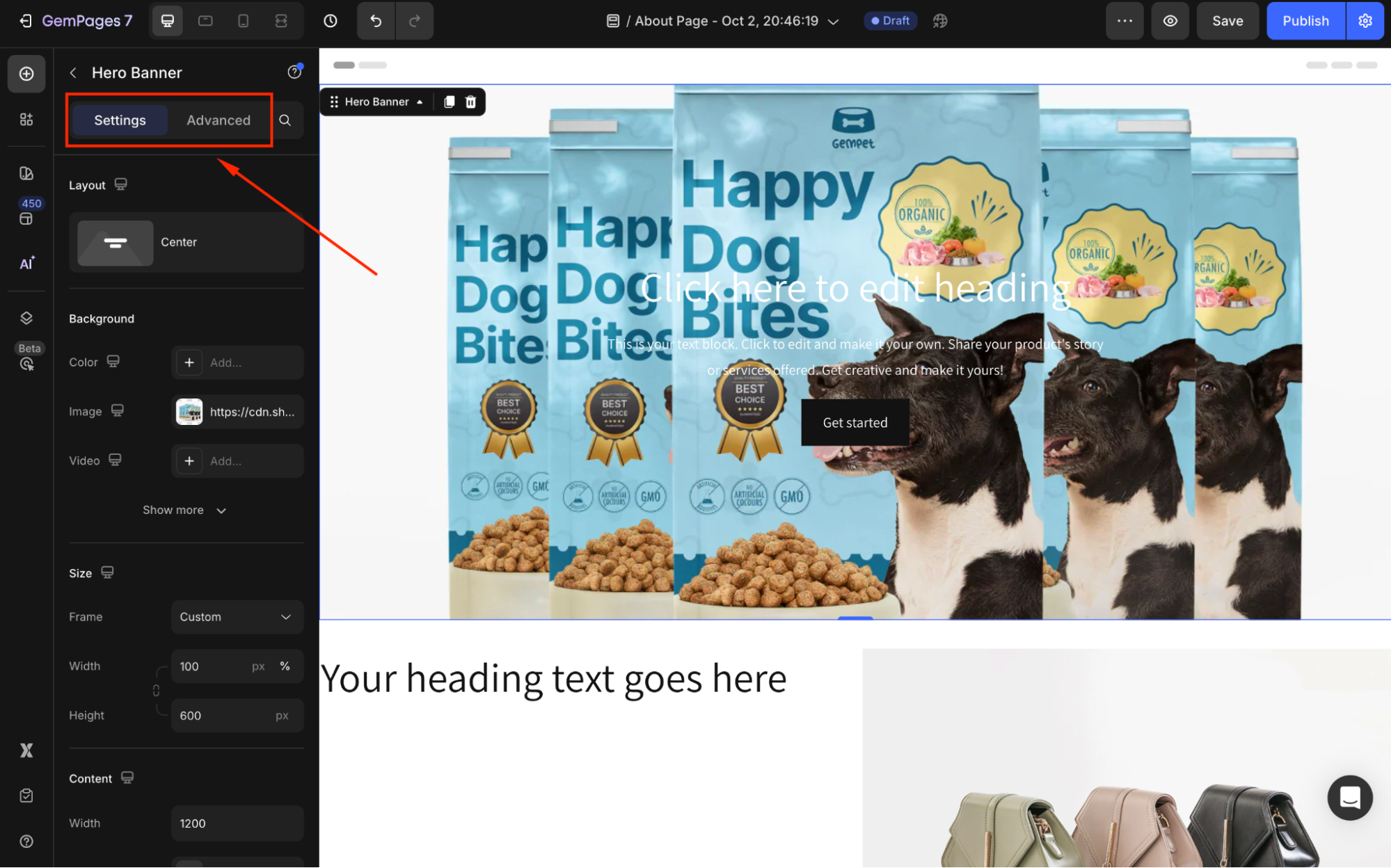Viewport: 1391px width, 868px height.
Task: Select the Settings tab
Action: click(120, 120)
